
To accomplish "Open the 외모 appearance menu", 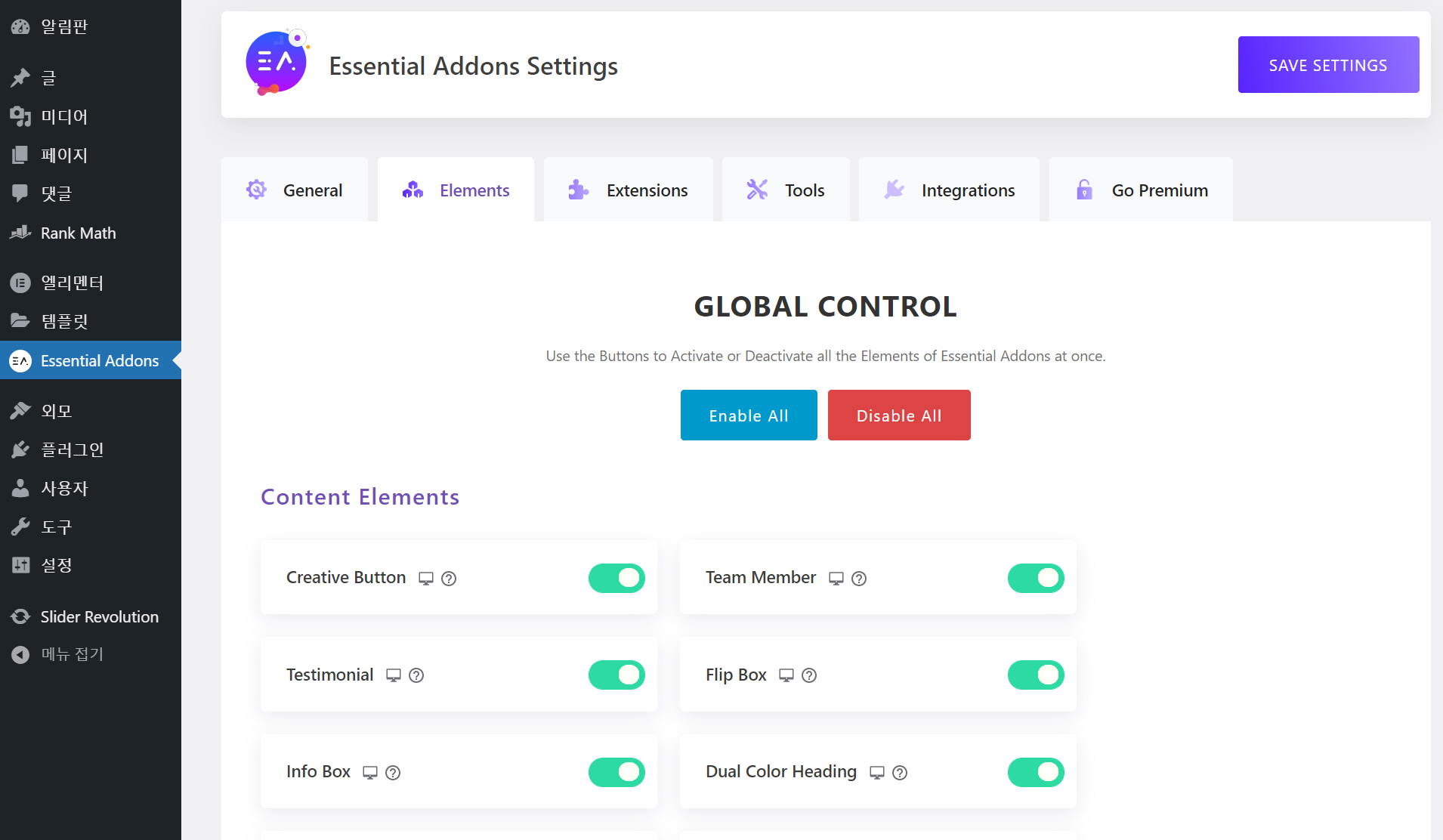I will 91,411.
